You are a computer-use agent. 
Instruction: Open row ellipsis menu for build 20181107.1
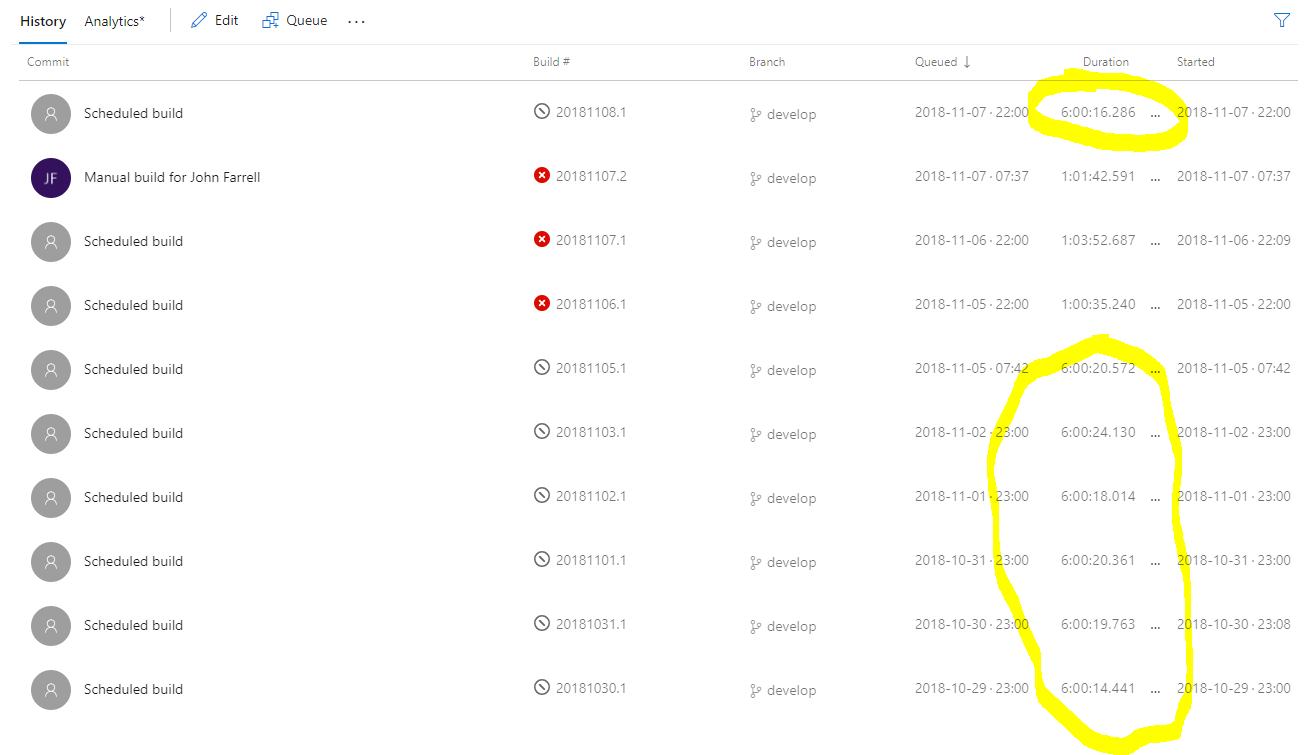click(1156, 242)
